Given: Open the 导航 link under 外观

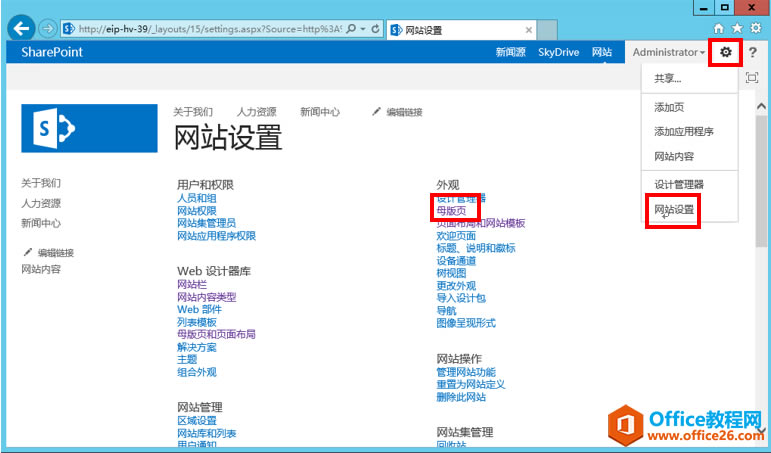Looking at the screenshot, I should 446,311.
